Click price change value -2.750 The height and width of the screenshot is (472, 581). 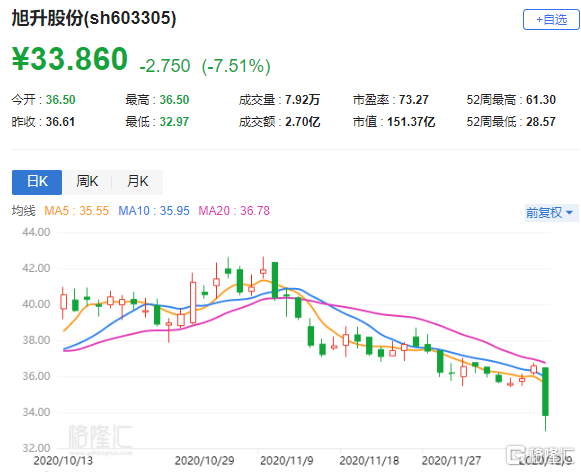(x=165, y=66)
